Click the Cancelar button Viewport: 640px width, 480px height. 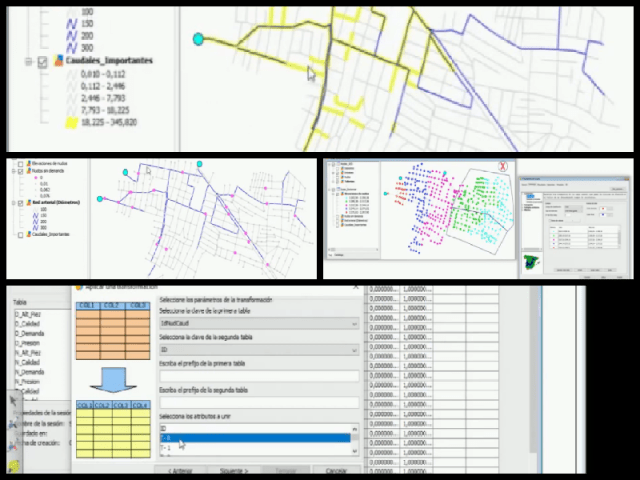coord(336,470)
